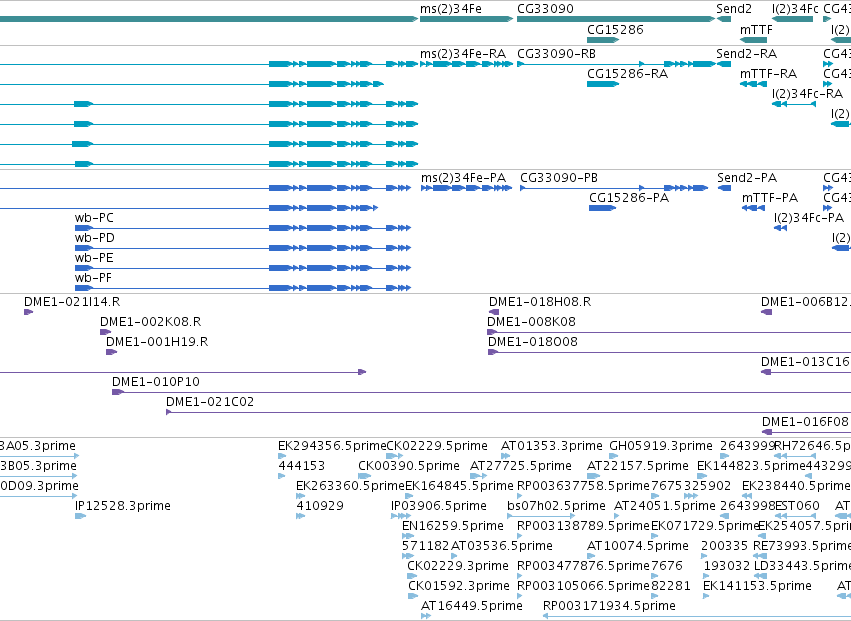Click EST label 82281

click(x=671, y=586)
